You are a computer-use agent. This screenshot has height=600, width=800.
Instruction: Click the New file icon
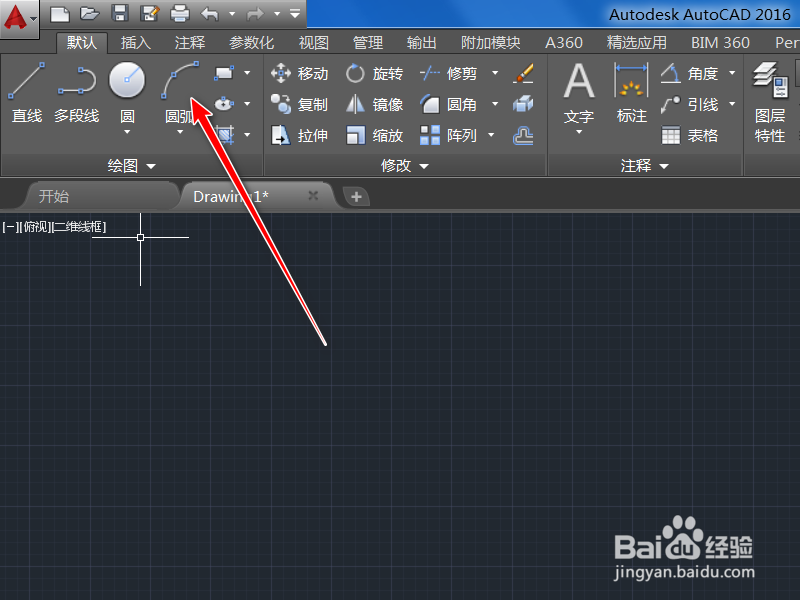tap(60, 14)
